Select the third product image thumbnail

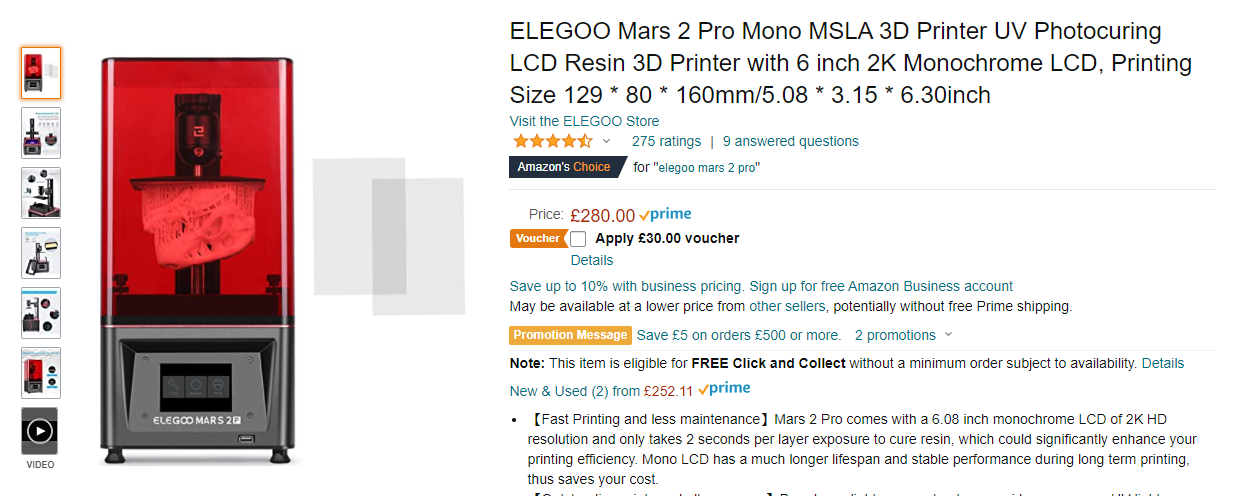(40, 192)
